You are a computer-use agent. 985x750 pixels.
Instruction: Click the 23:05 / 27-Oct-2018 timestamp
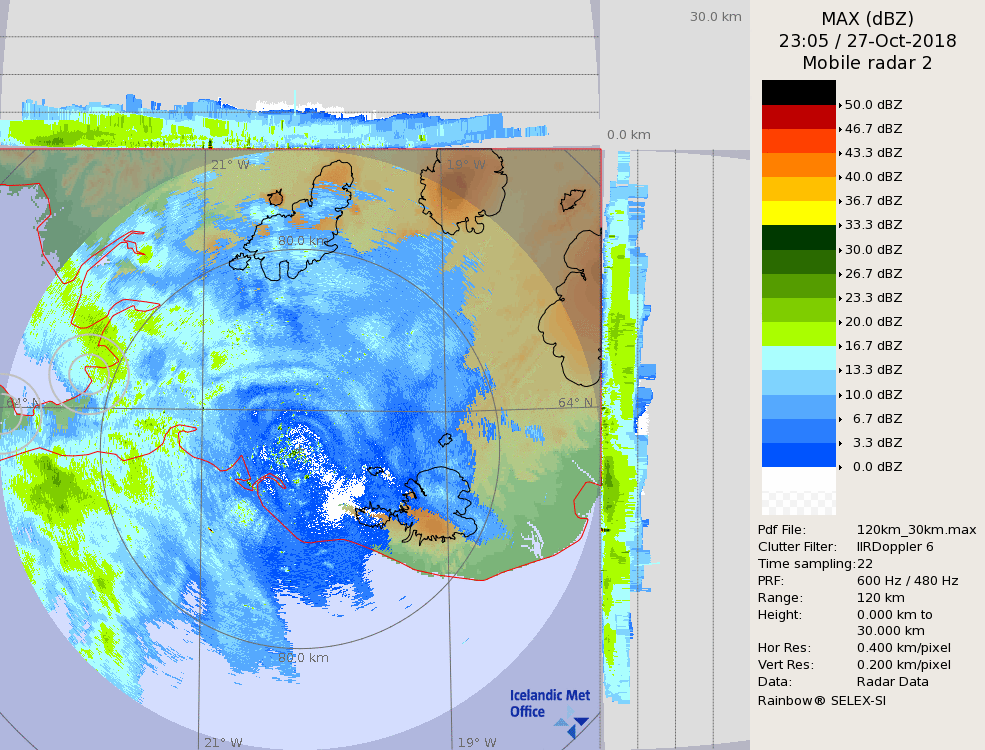tap(867, 41)
